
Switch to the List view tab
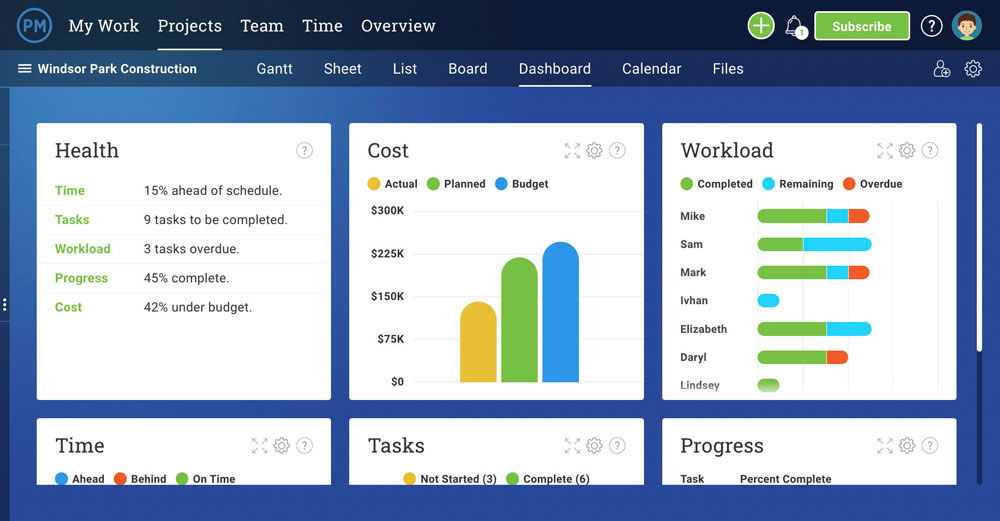pyautogui.click(x=405, y=69)
